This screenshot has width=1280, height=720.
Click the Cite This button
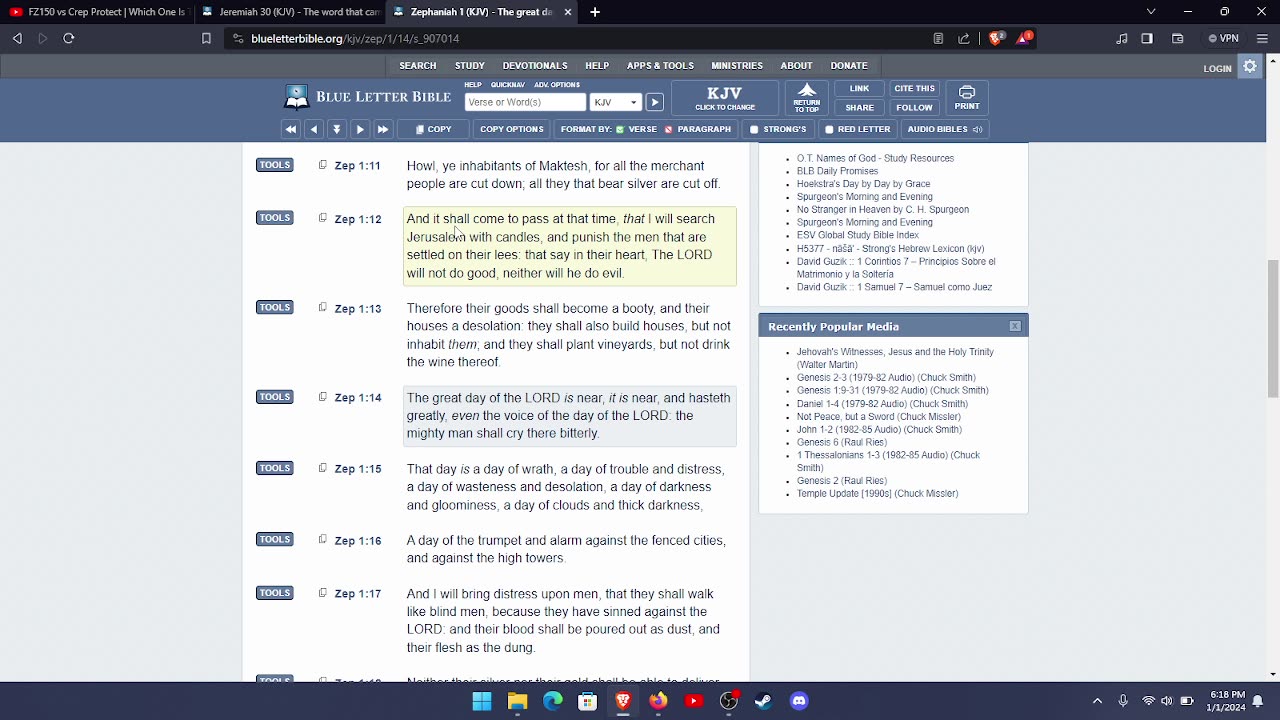(x=914, y=88)
